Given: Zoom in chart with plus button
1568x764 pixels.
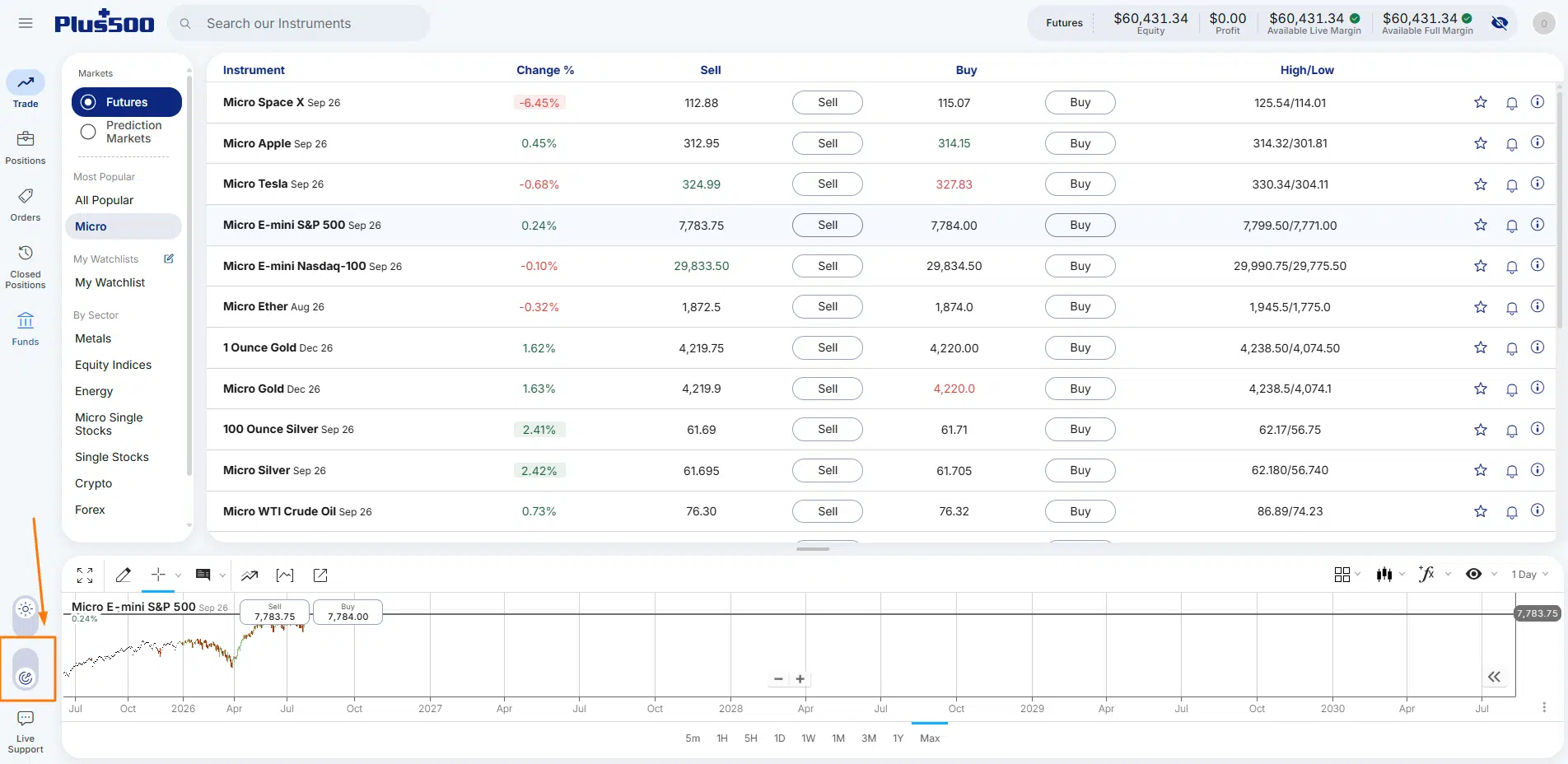Looking at the screenshot, I should 800,679.
